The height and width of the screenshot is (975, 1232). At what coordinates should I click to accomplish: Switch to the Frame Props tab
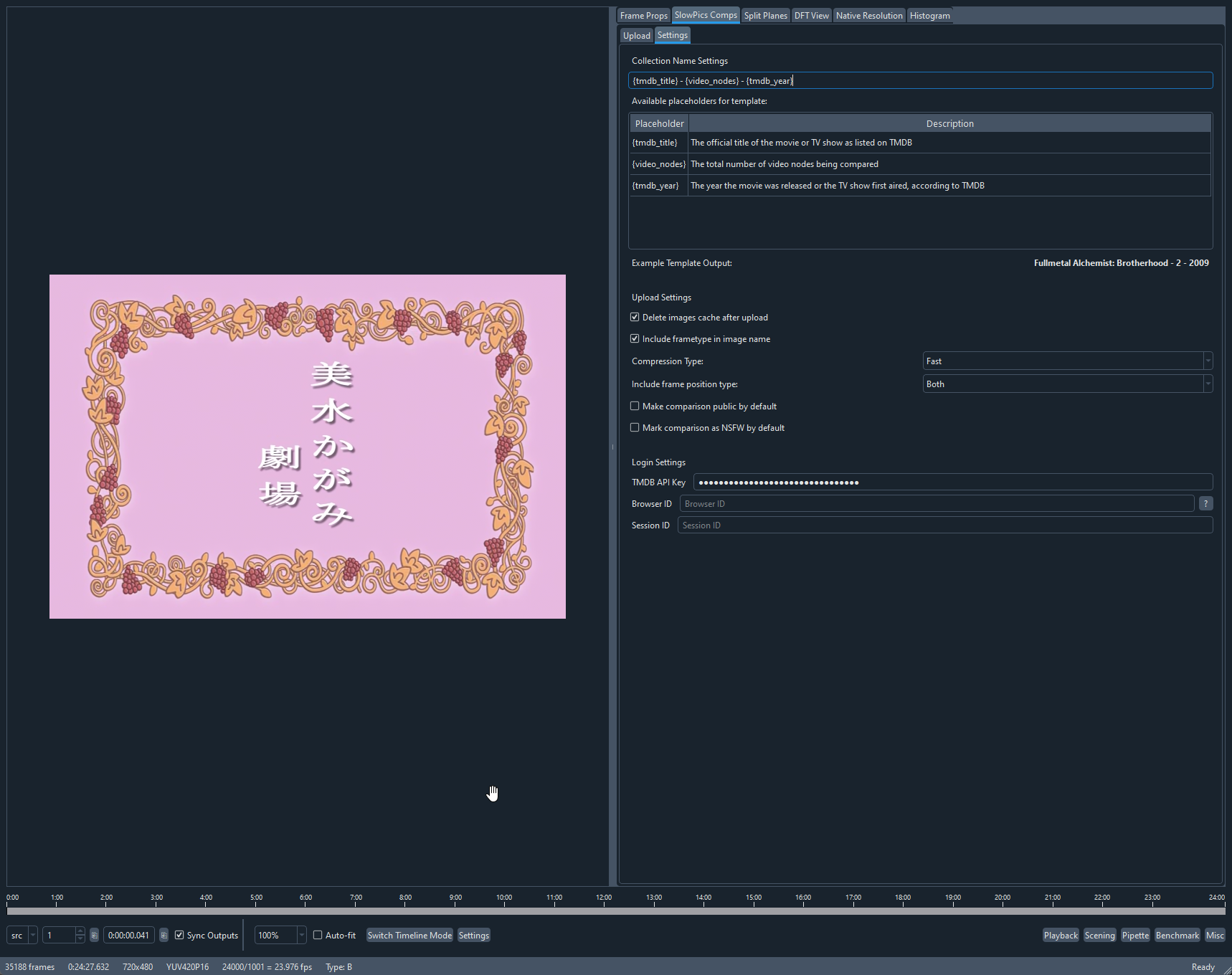tap(643, 15)
